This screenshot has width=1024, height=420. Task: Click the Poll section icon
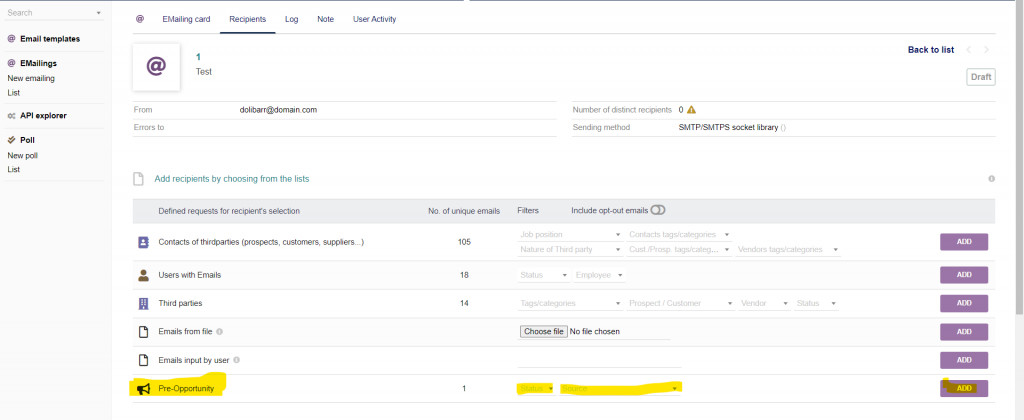[x=12, y=140]
